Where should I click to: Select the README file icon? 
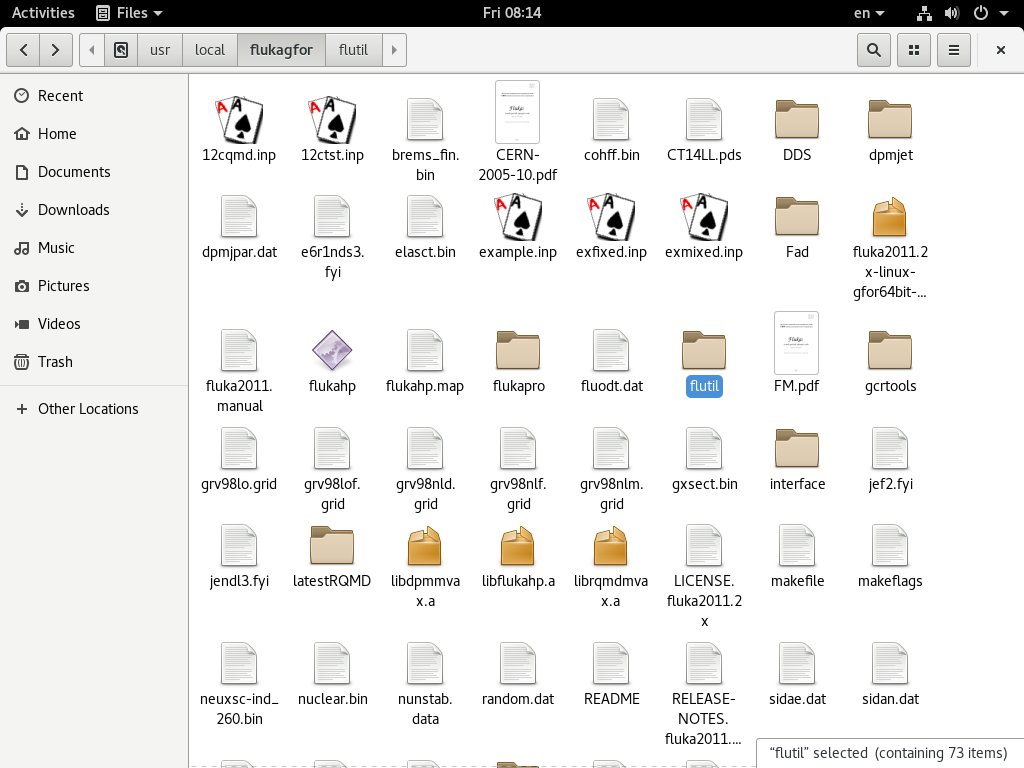611,664
